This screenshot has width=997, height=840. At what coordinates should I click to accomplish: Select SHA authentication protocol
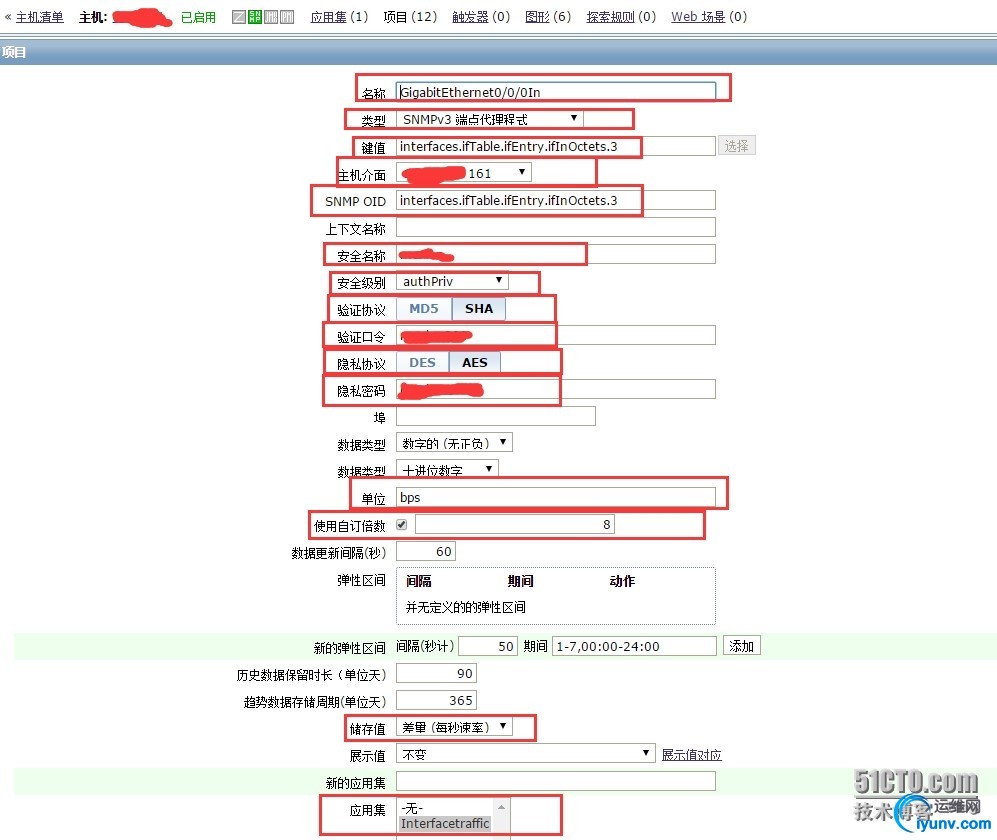479,308
